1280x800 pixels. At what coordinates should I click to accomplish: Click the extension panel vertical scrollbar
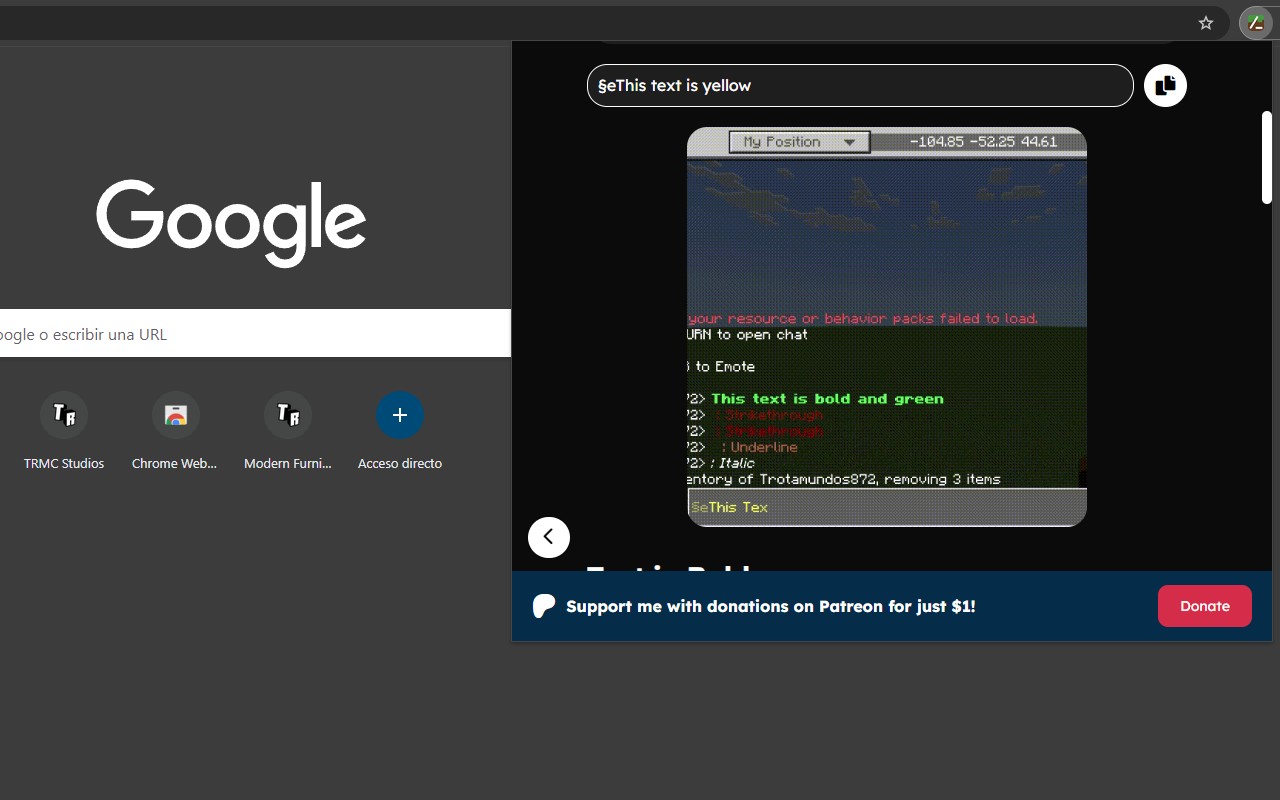pos(1267,157)
